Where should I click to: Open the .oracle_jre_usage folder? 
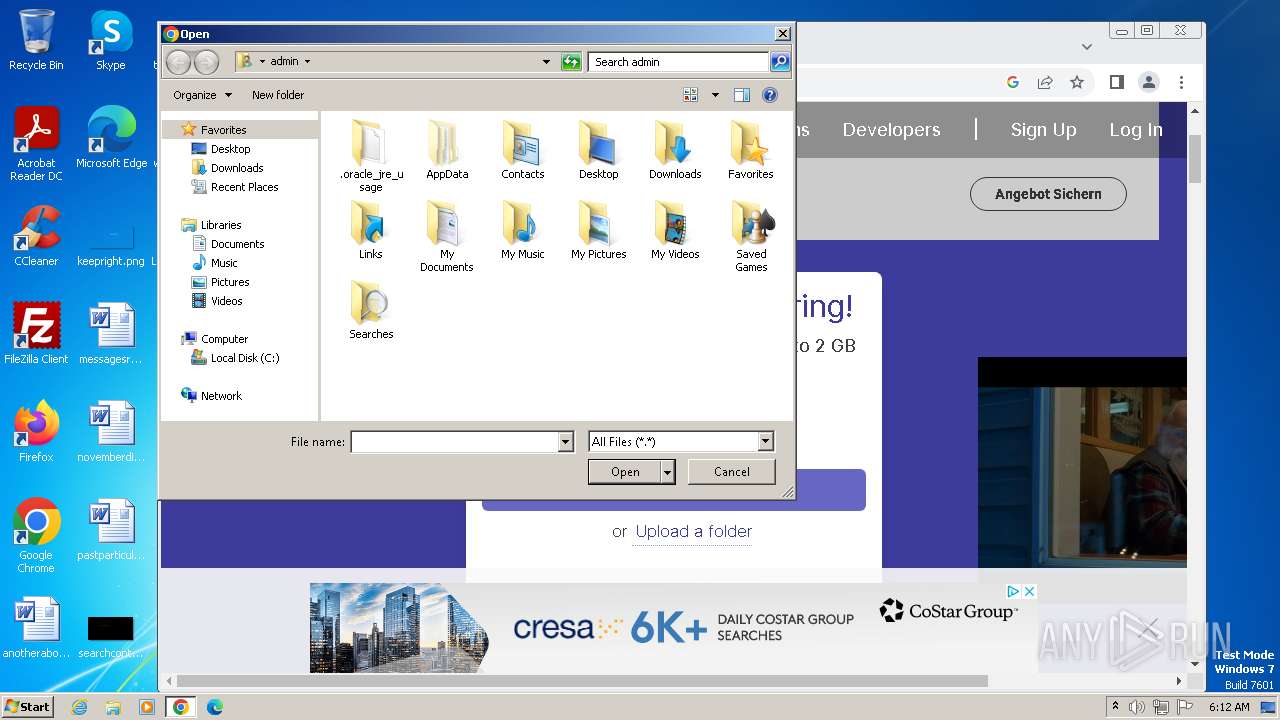click(371, 156)
